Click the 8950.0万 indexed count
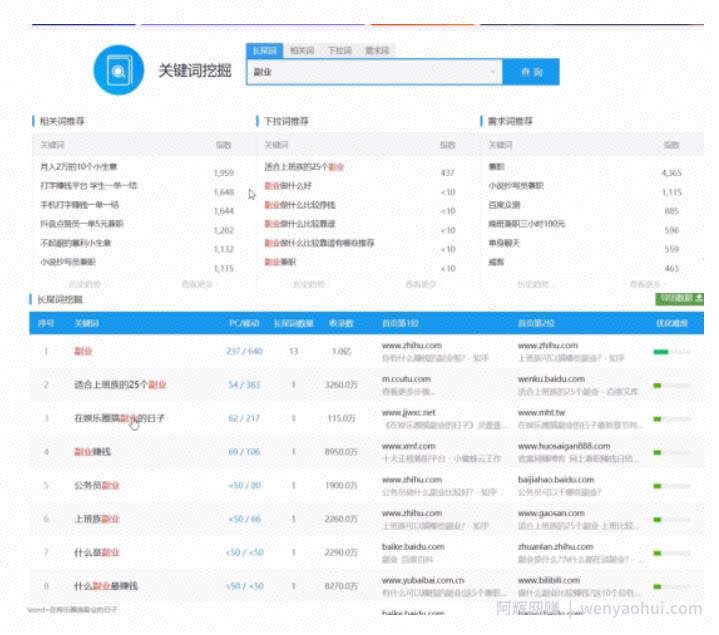 341,452
